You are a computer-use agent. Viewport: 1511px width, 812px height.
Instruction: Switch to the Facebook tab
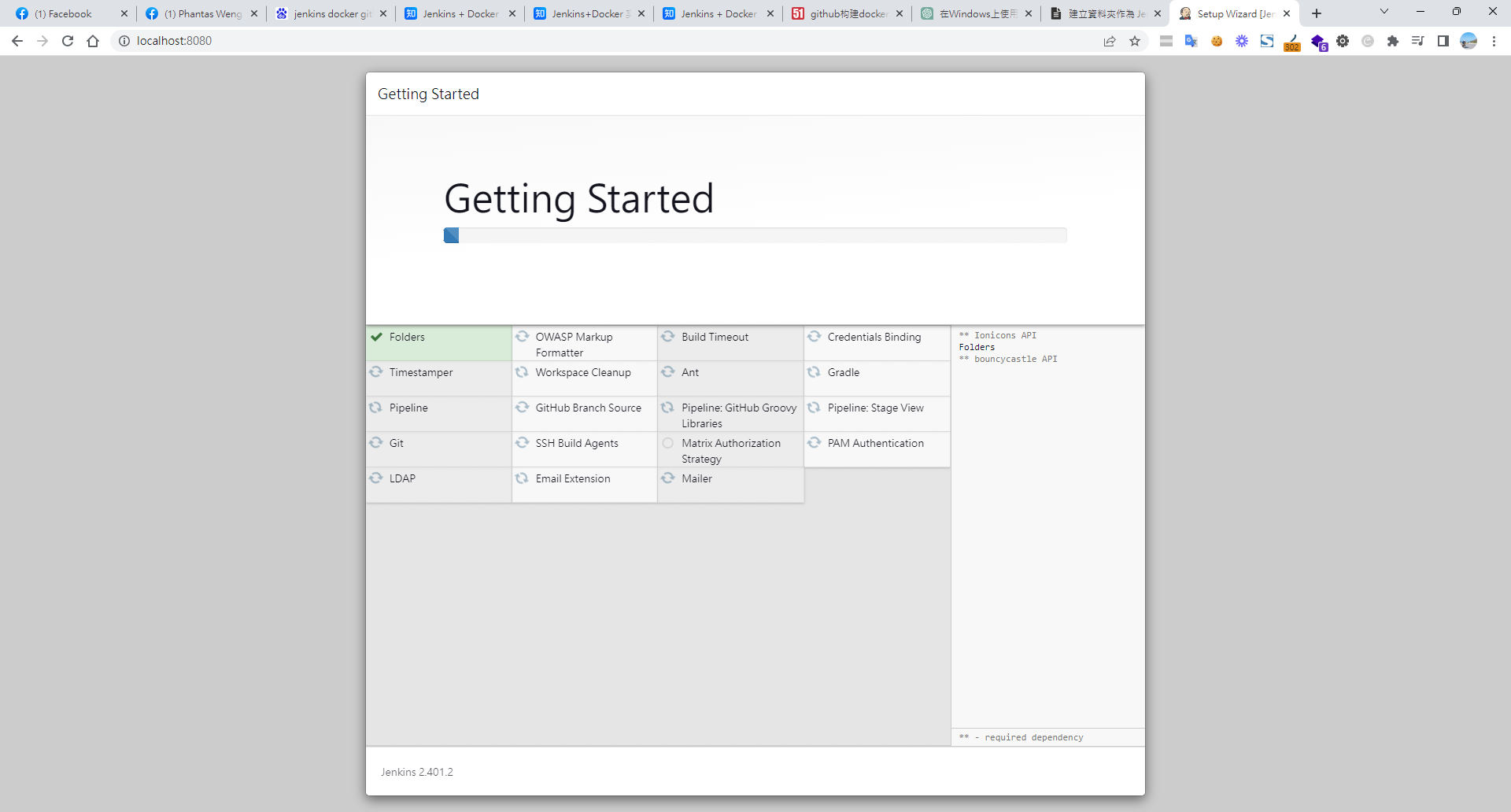[63, 13]
